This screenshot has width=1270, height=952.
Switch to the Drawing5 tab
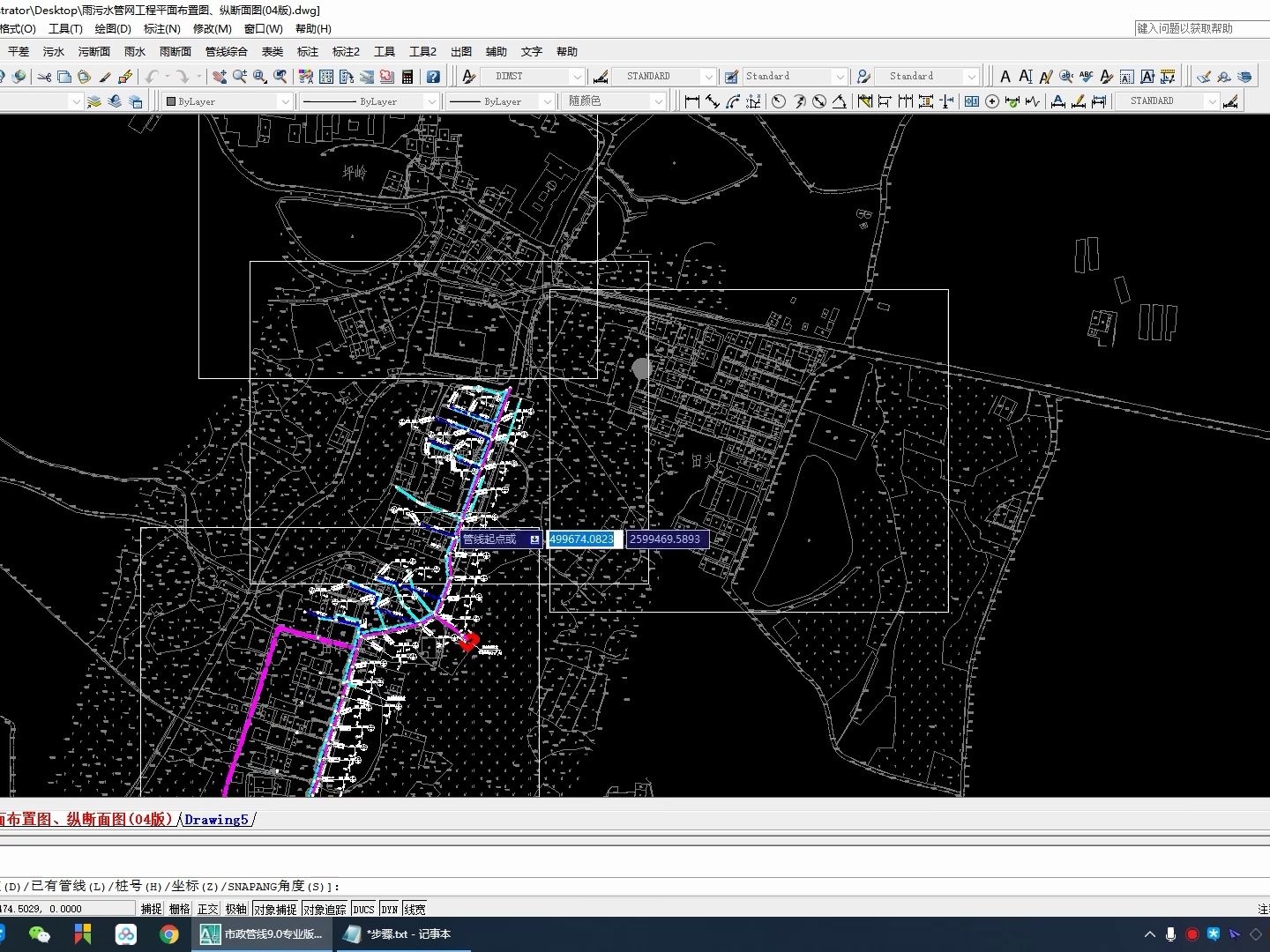(217, 820)
